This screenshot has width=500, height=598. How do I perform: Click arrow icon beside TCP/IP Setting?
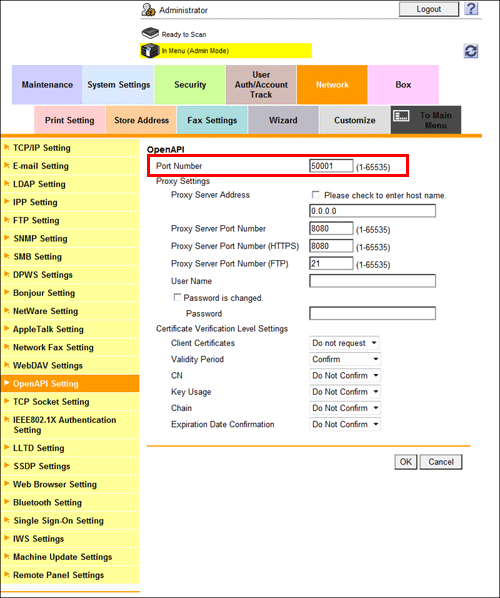pyautogui.click(x=6, y=147)
